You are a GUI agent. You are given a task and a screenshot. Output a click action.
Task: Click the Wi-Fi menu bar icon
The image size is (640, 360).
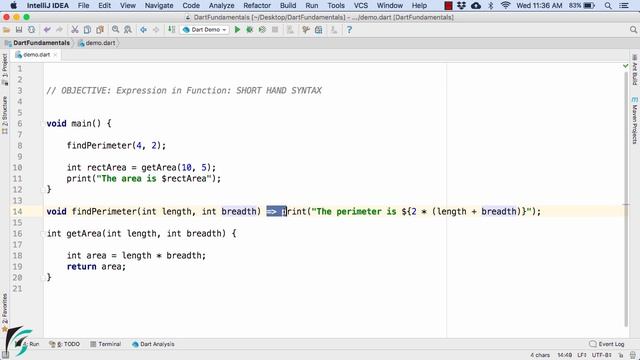(x=505, y=5)
